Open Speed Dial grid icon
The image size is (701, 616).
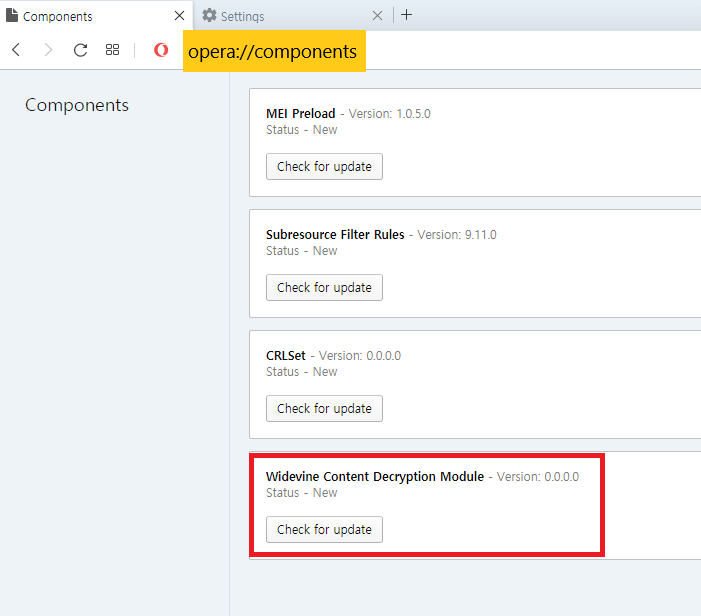(x=112, y=50)
